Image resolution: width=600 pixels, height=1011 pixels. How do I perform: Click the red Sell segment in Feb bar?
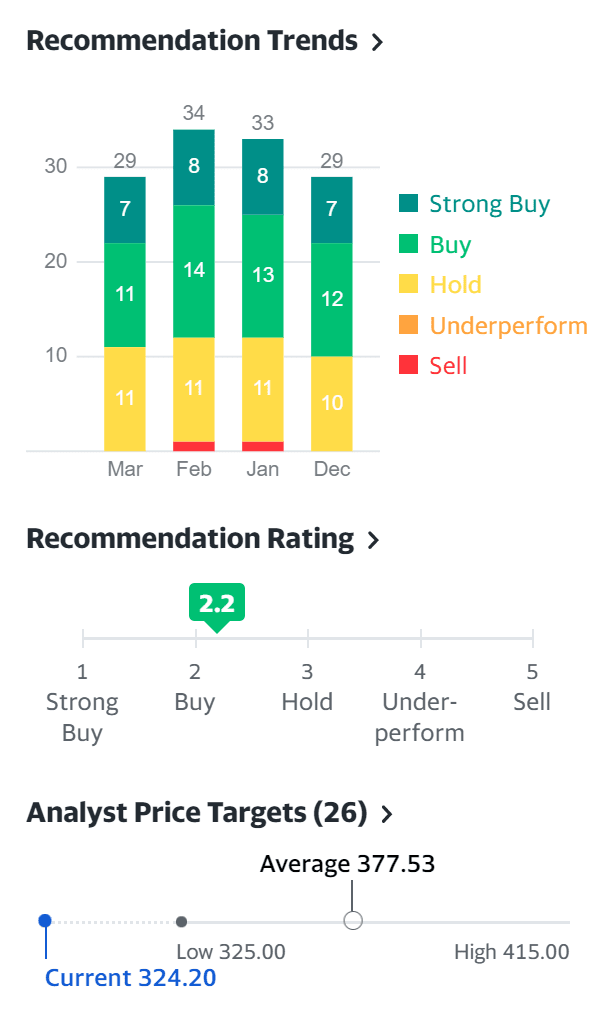[194, 446]
